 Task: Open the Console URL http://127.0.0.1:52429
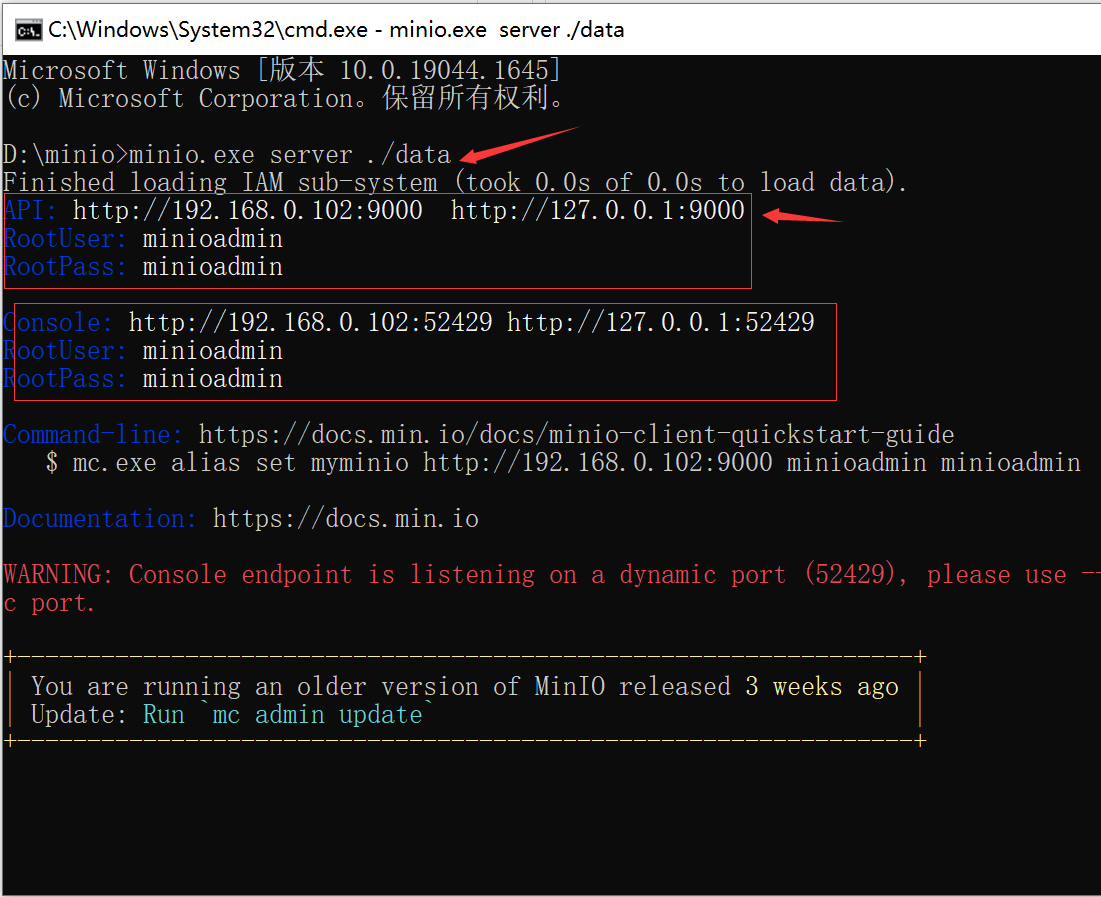point(660,323)
